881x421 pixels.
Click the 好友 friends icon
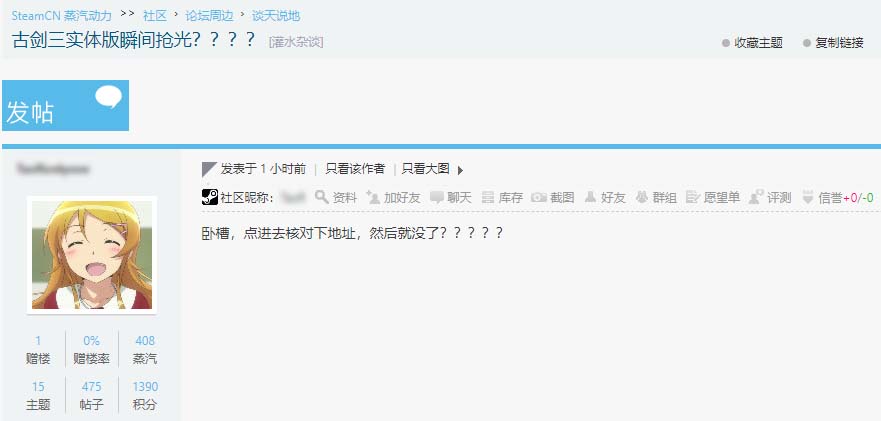click(591, 197)
